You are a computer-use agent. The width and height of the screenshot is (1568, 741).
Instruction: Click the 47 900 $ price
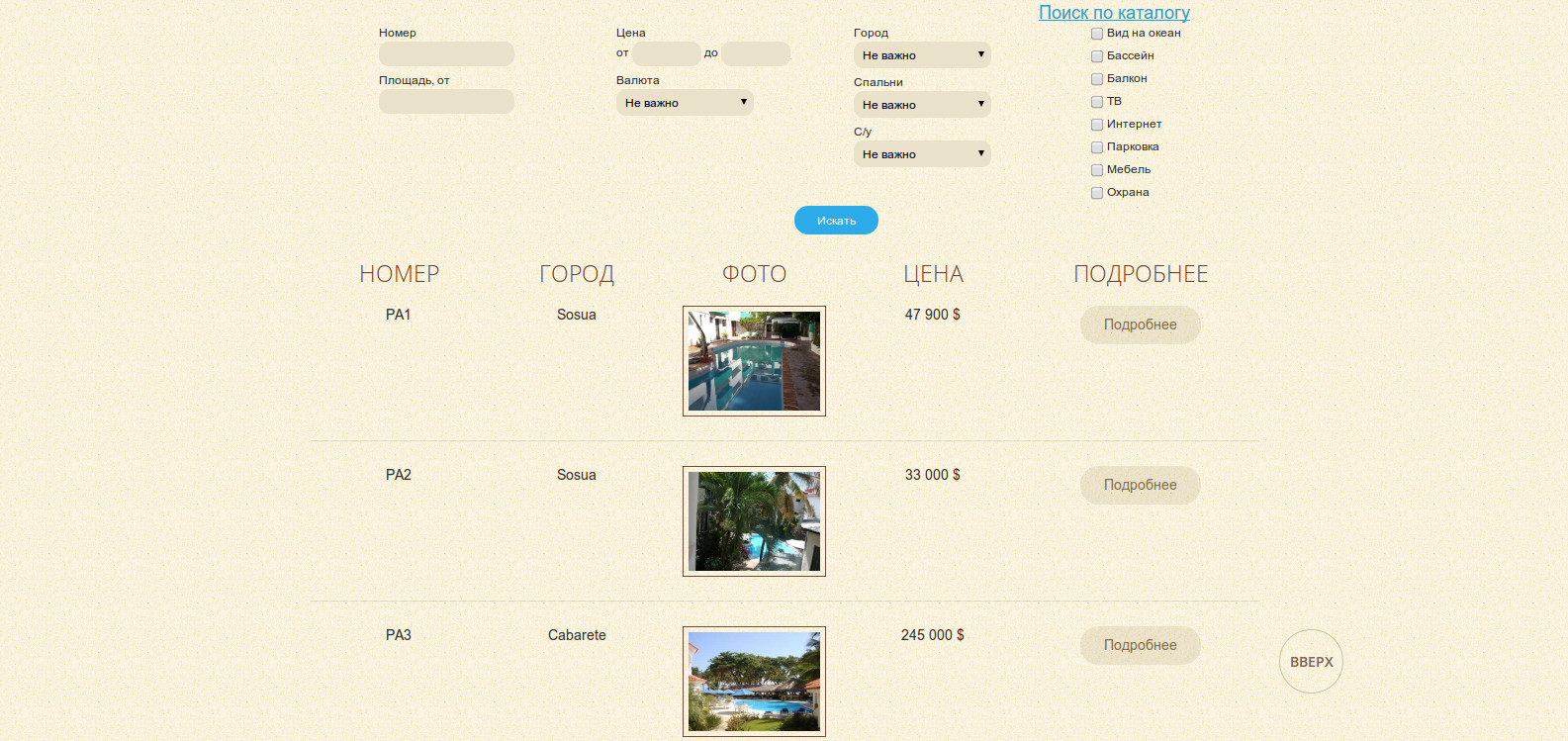(932, 315)
